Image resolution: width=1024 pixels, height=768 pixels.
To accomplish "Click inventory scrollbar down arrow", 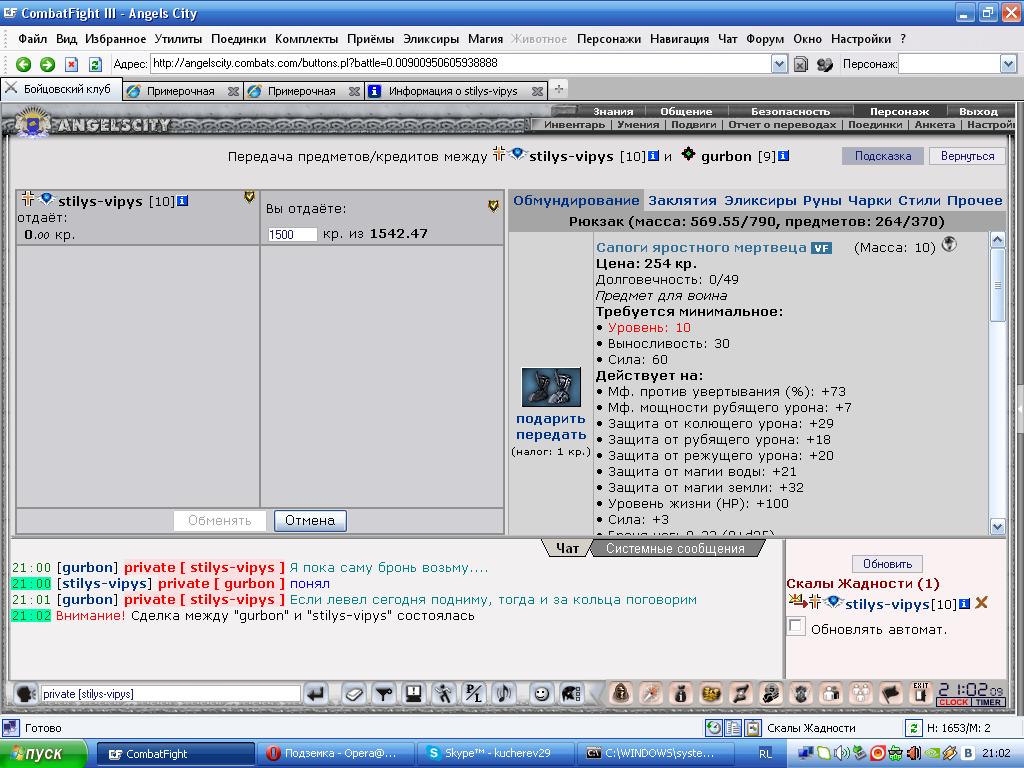I will (997, 526).
